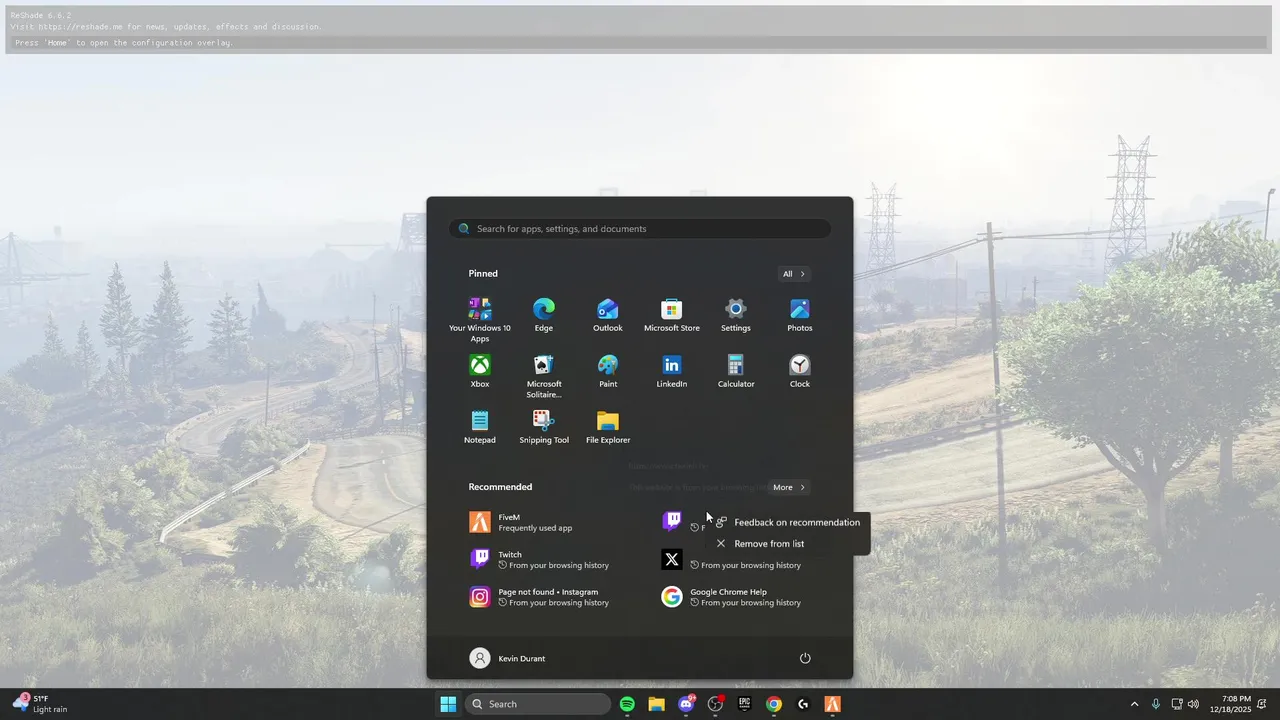The image size is (1280, 720).
Task: Click the microphone tray icon
Action: tap(1156, 704)
